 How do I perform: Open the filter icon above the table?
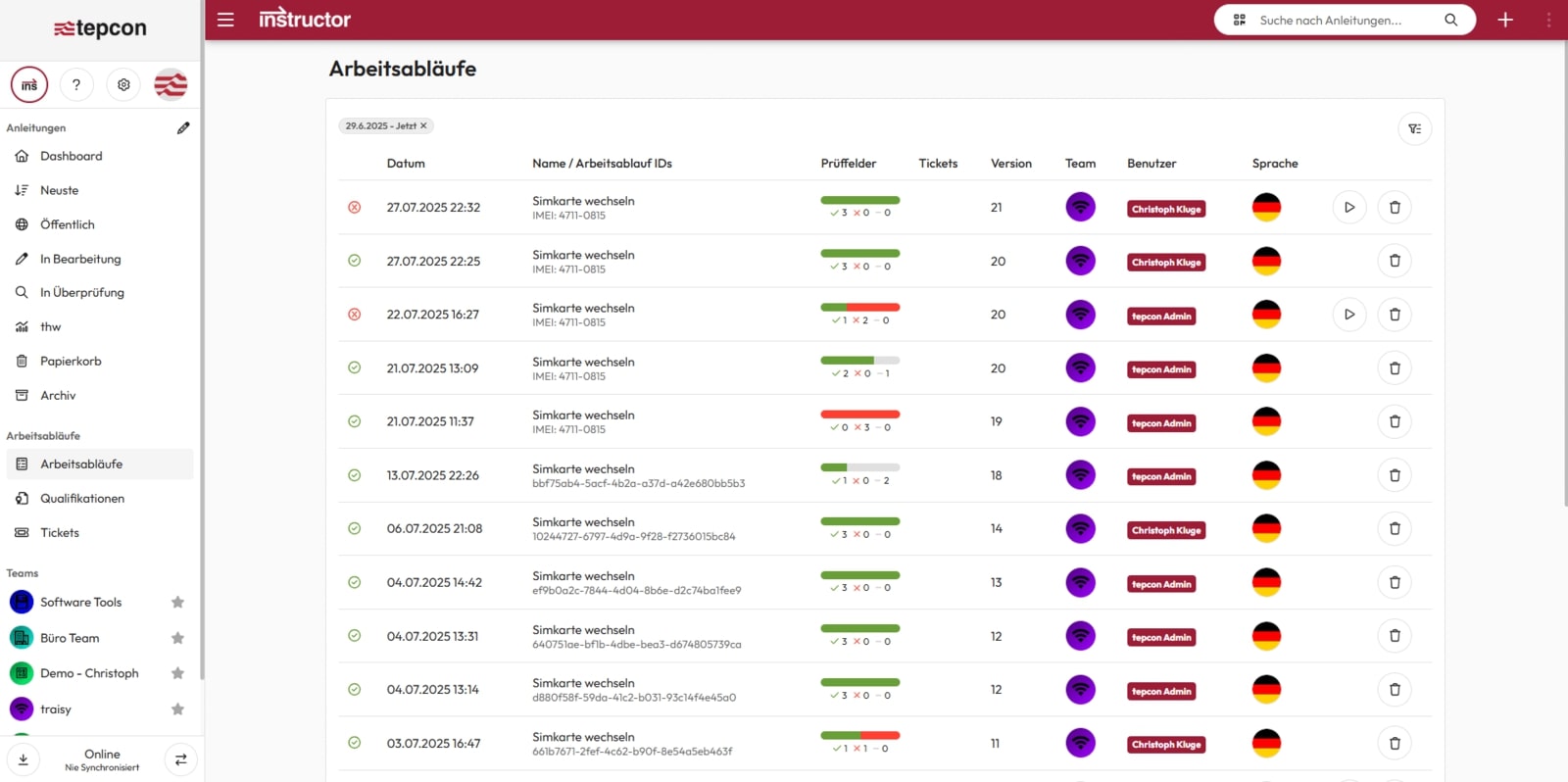[1414, 128]
